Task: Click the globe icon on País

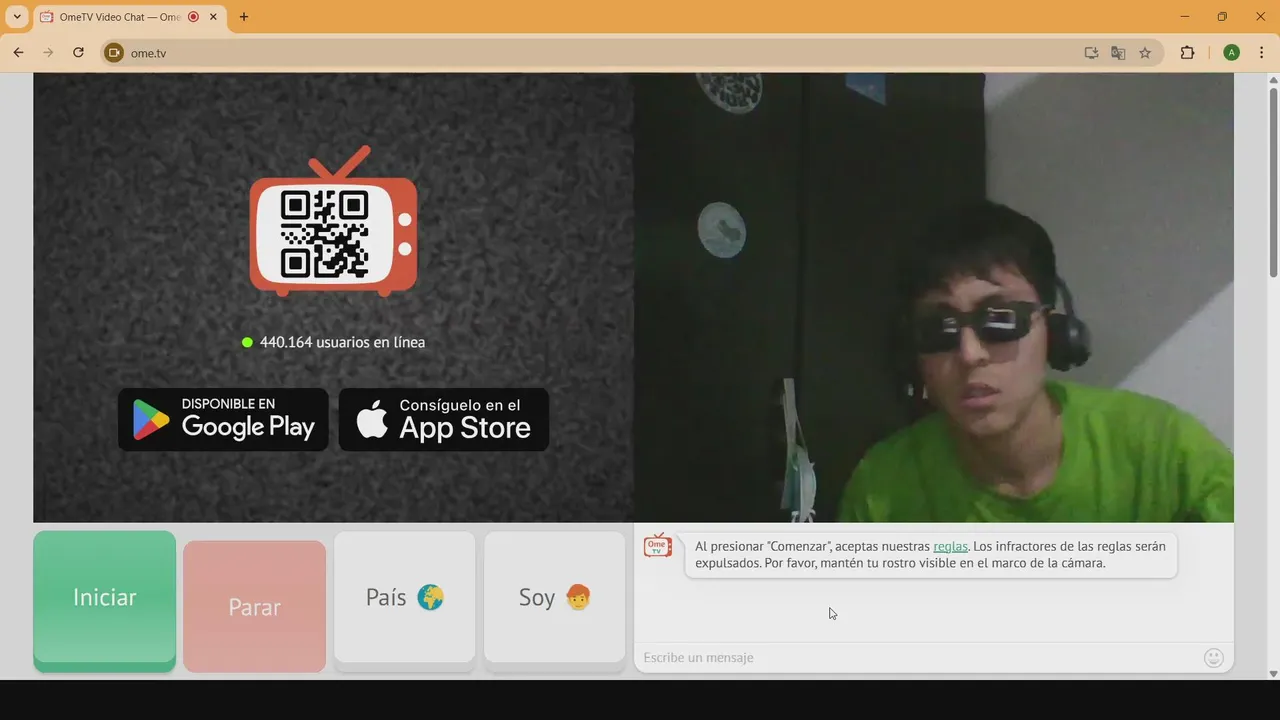Action: [430, 597]
